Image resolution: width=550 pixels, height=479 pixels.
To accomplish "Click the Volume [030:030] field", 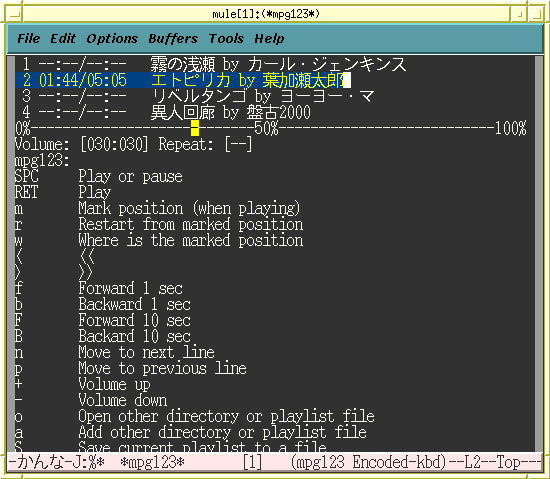I will click(x=82, y=144).
